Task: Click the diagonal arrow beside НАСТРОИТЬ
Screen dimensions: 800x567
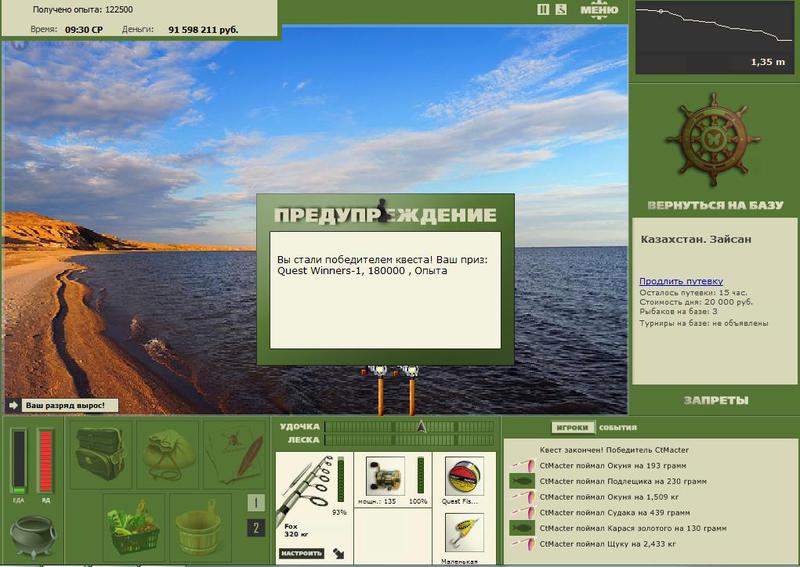Action: (x=338, y=553)
